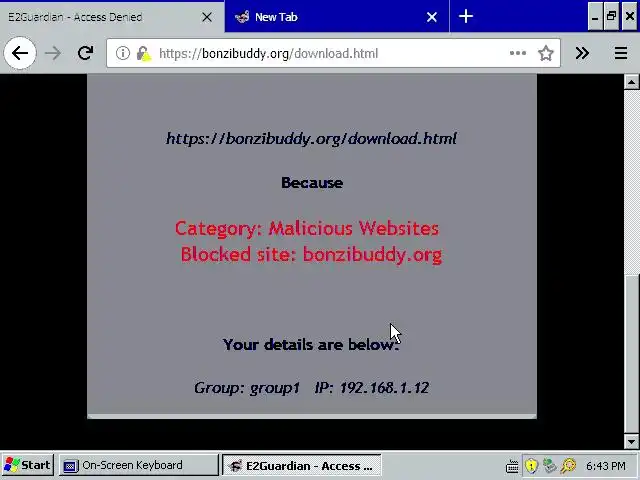This screenshot has height=480, width=640.
Task: Click the network connection tray icon
Action: 549,466
